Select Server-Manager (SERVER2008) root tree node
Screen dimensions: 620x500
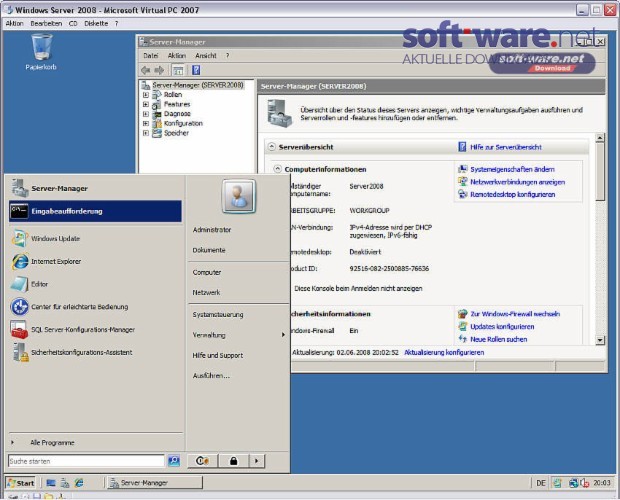point(198,85)
